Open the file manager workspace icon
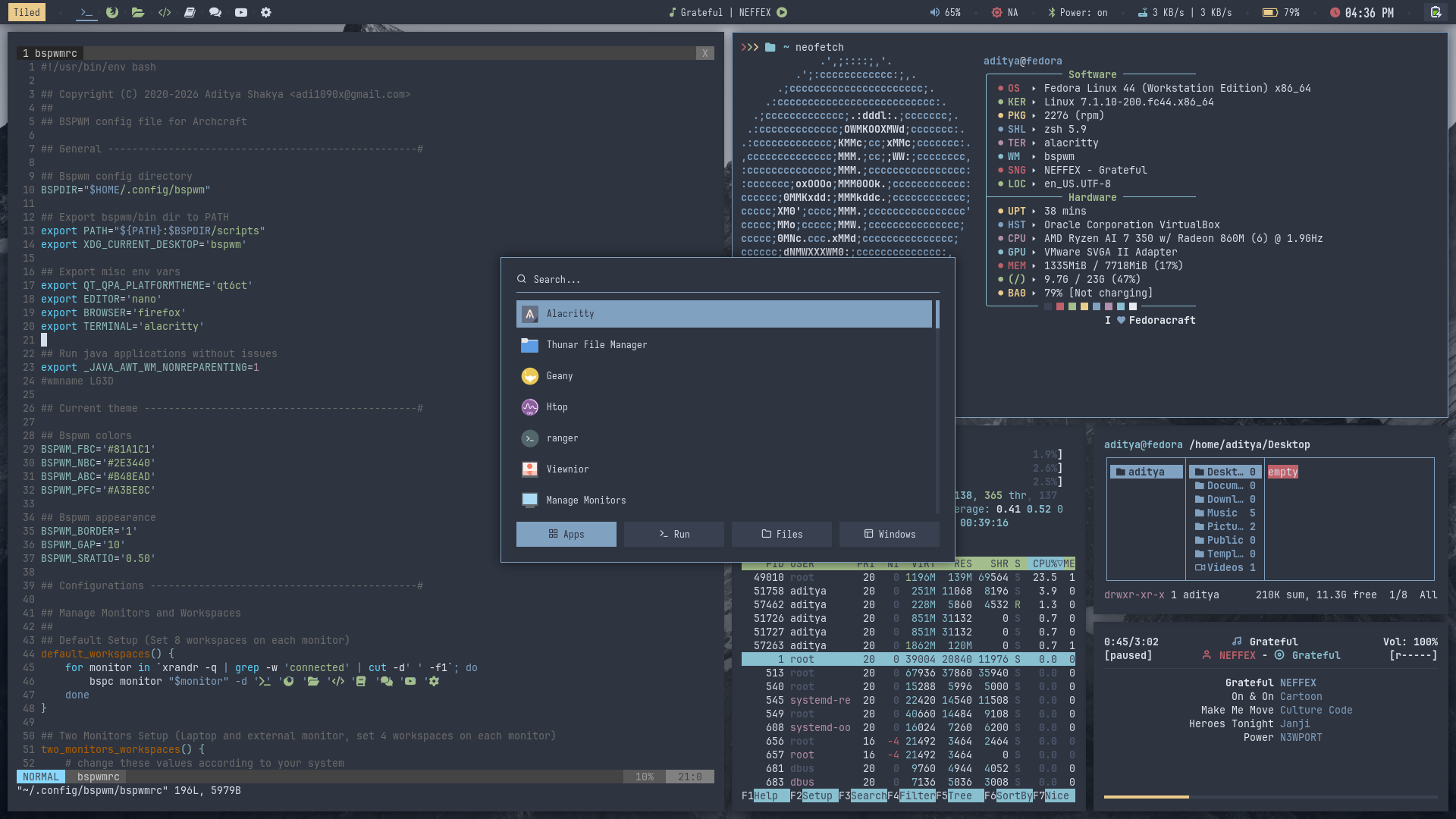The height and width of the screenshot is (819, 1456). (138, 12)
